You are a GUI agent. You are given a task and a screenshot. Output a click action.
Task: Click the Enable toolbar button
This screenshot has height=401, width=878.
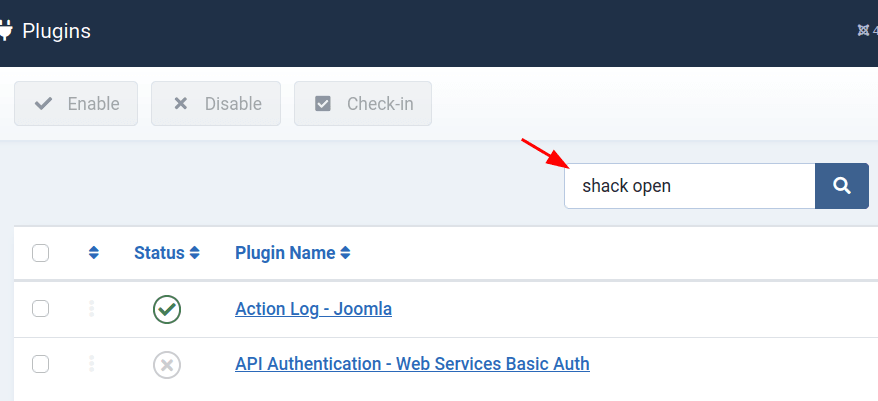click(76, 104)
